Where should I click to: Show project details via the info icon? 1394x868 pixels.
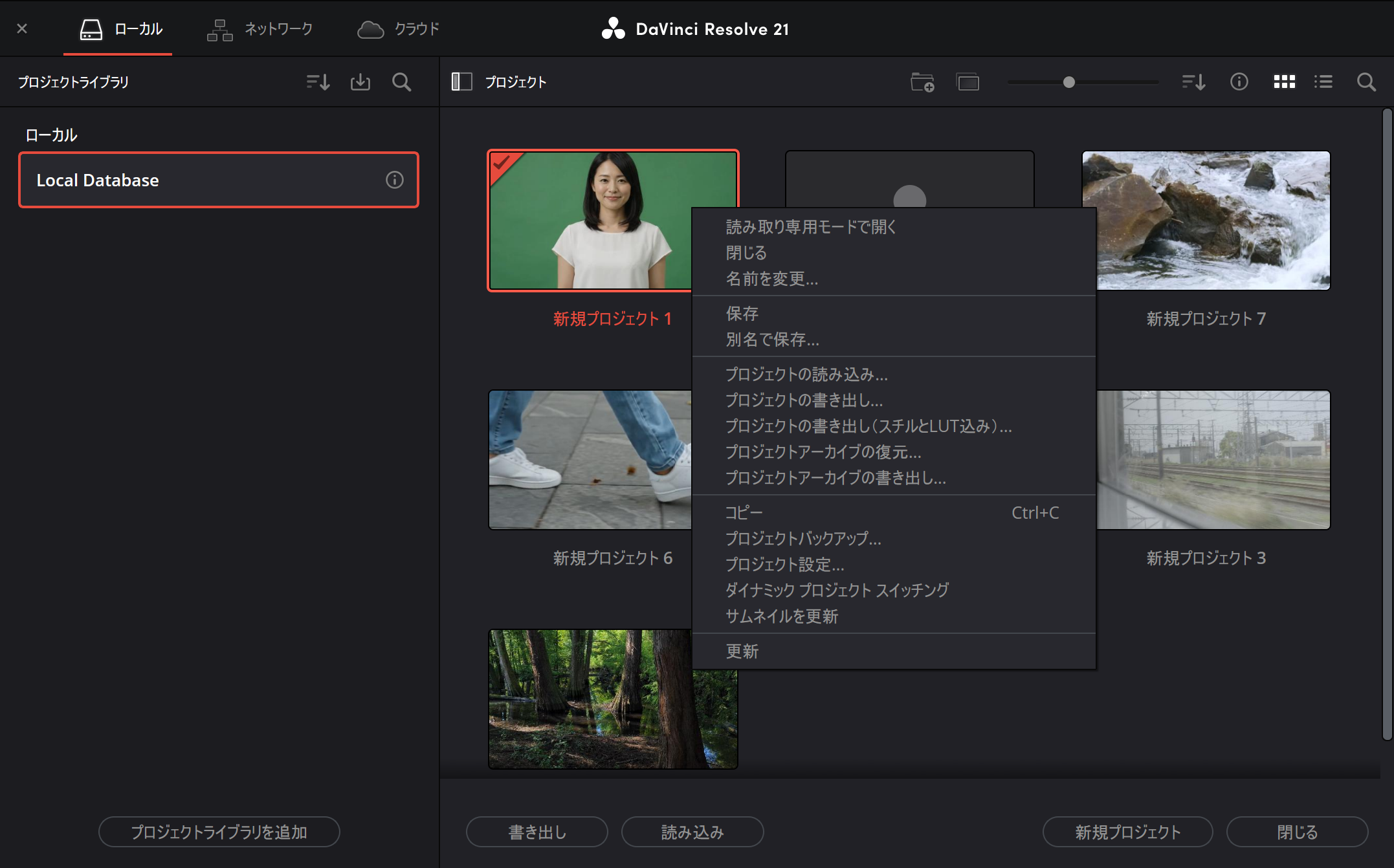1239,81
